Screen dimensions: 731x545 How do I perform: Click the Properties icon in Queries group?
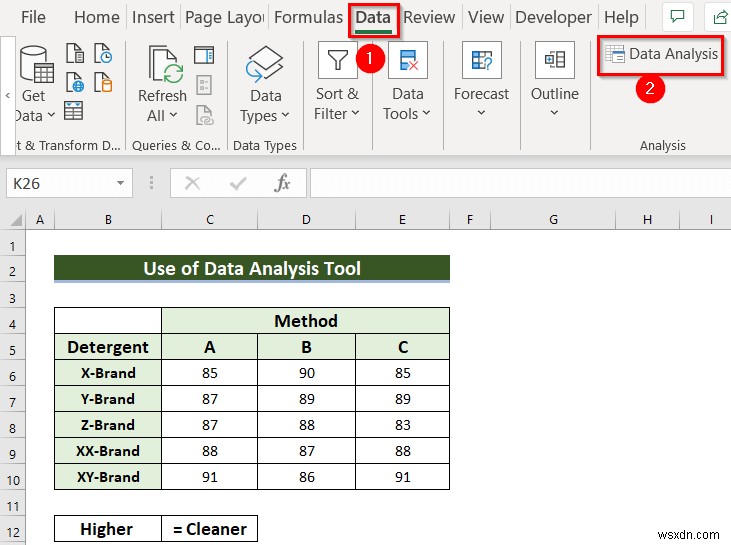click(x=204, y=85)
